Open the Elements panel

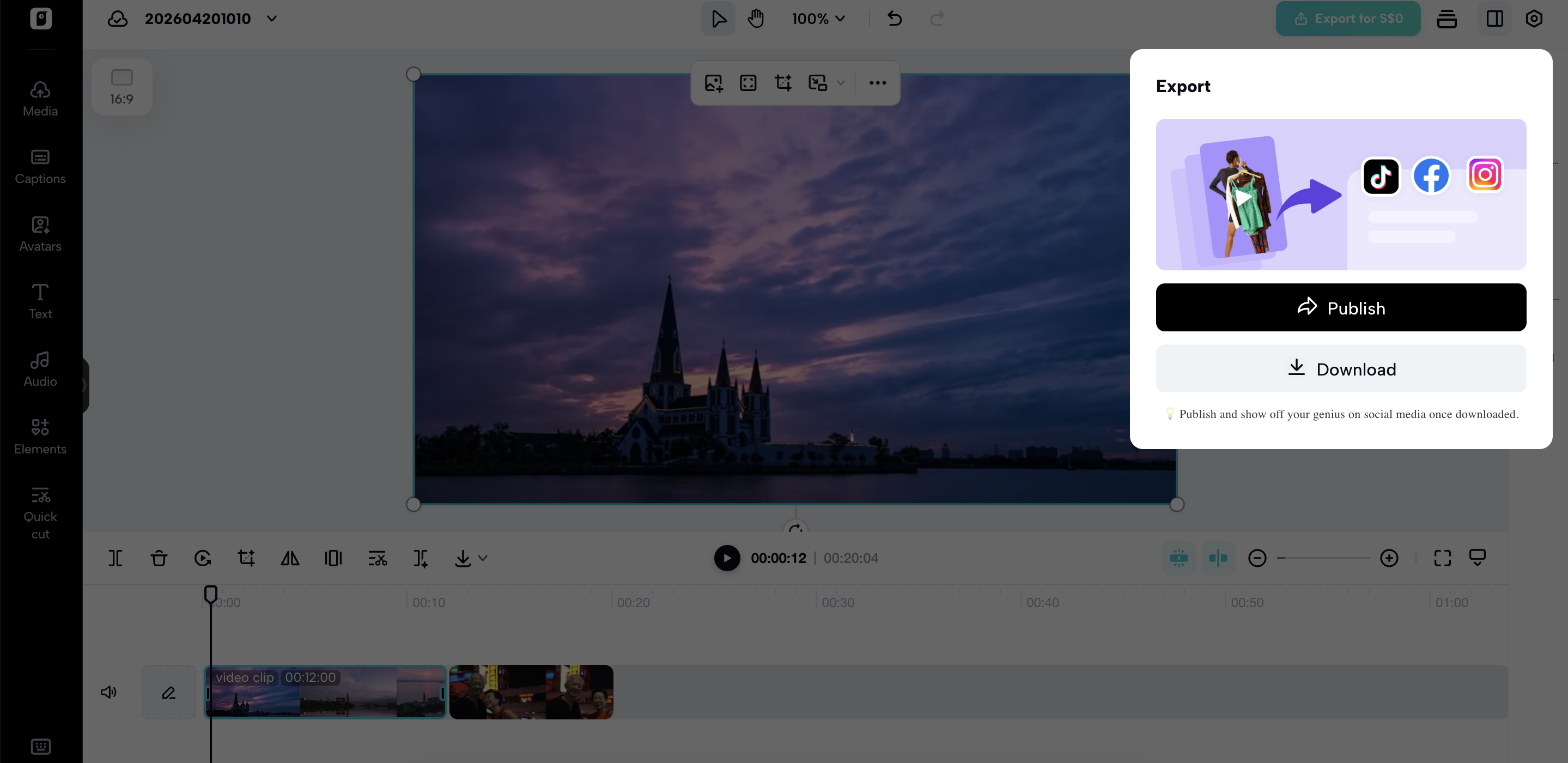click(x=40, y=435)
